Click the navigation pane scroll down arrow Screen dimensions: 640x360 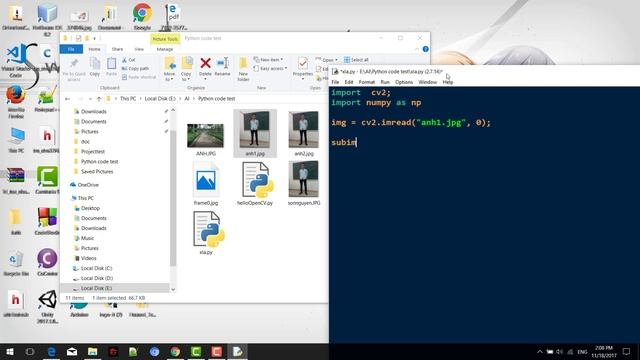tap(173, 289)
